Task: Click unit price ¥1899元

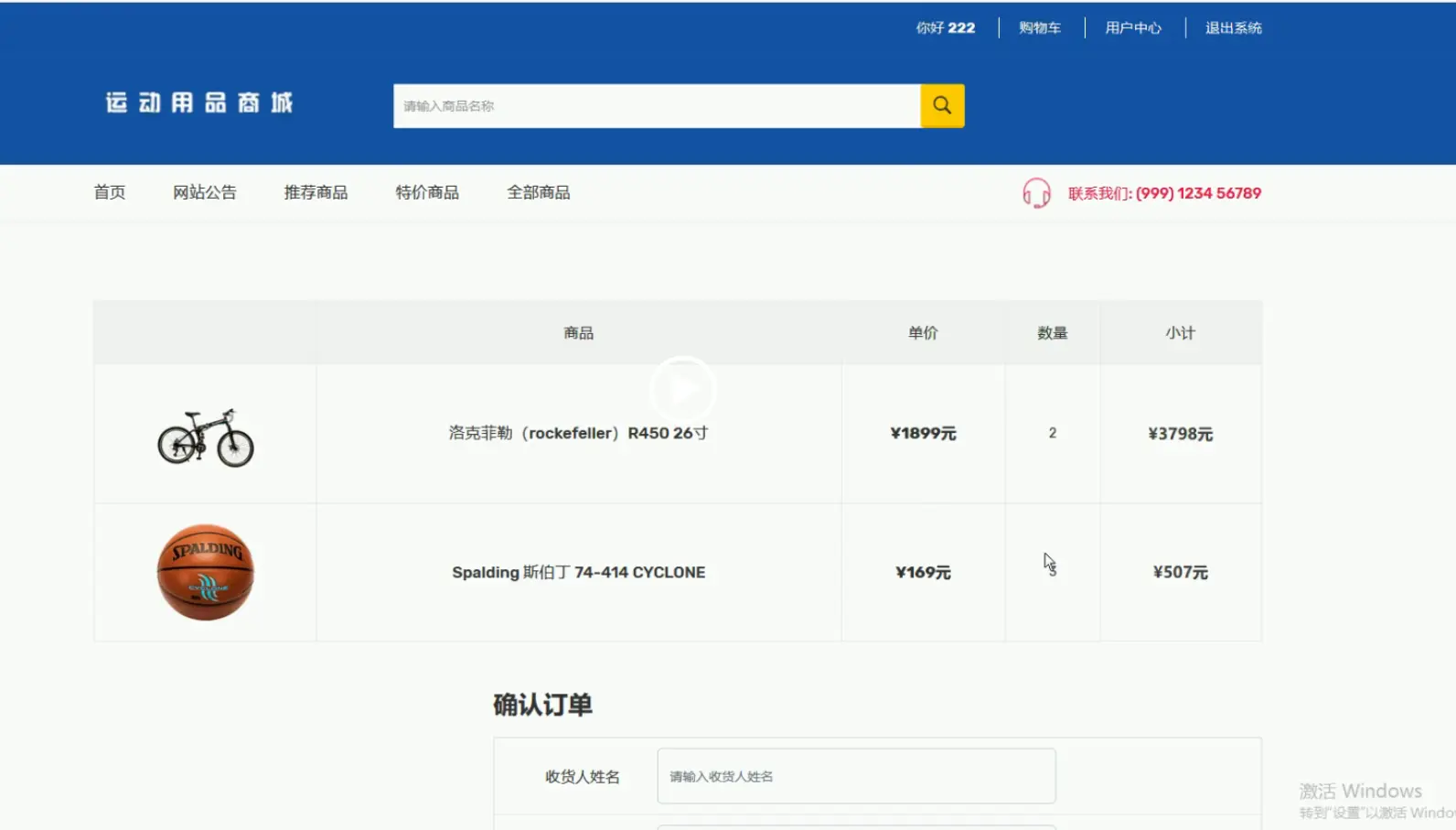Action: point(923,433)
